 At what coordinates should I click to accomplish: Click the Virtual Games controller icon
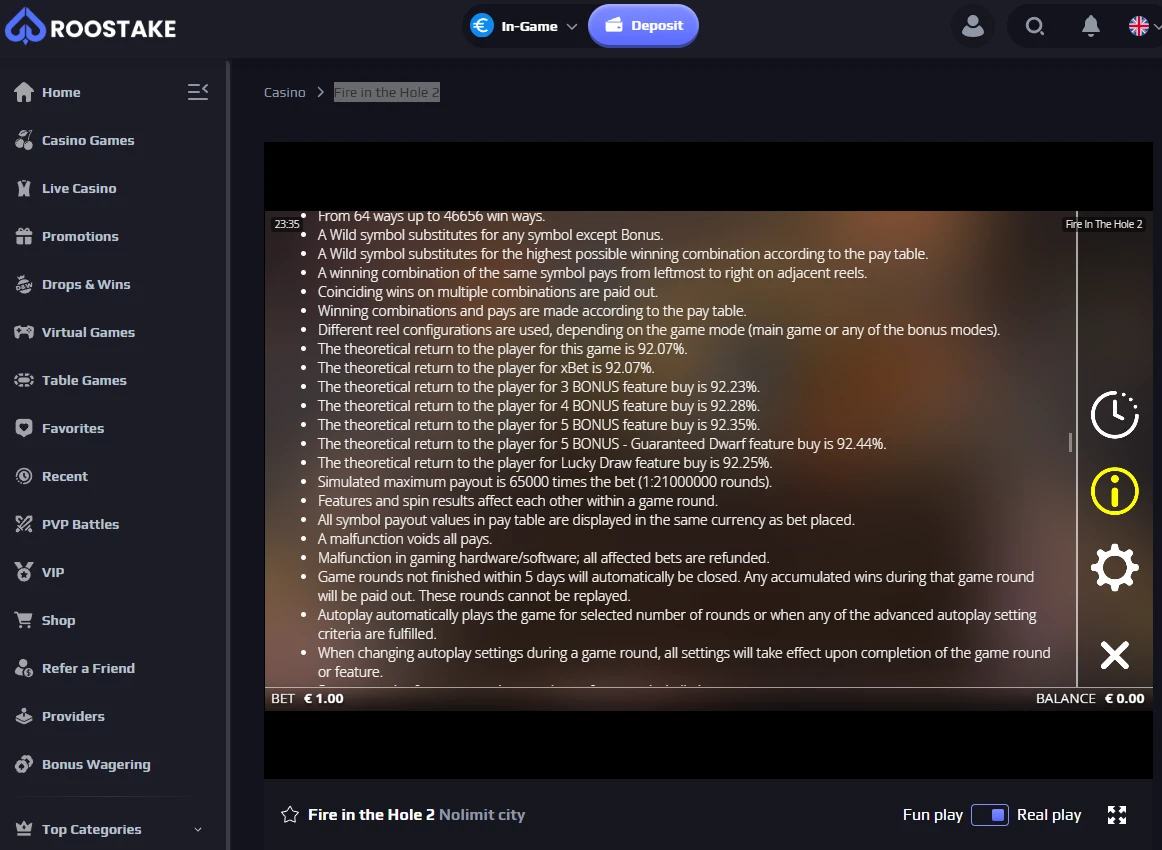(24, 332)
